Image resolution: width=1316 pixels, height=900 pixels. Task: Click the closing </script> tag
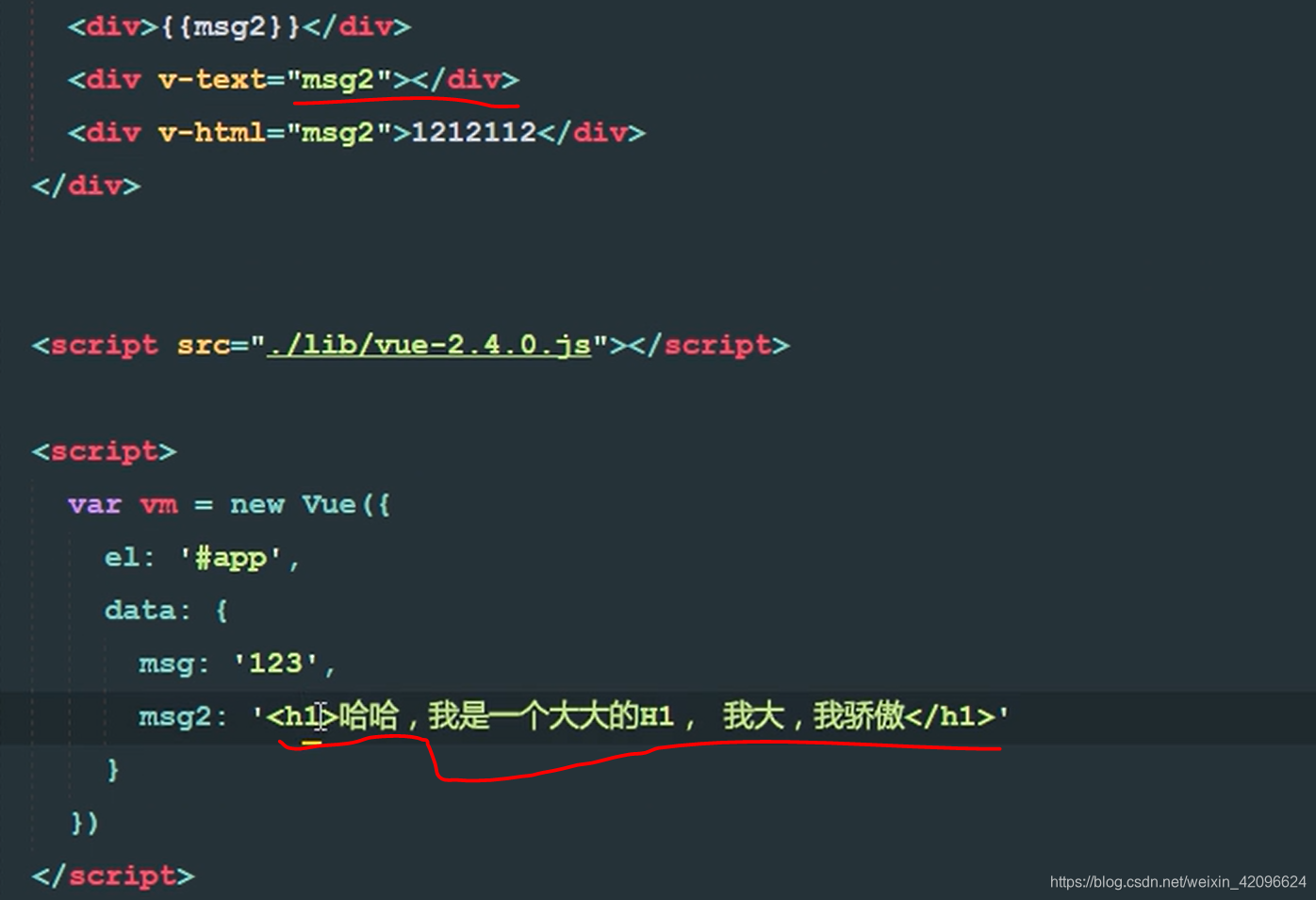[x=113, y=875]
